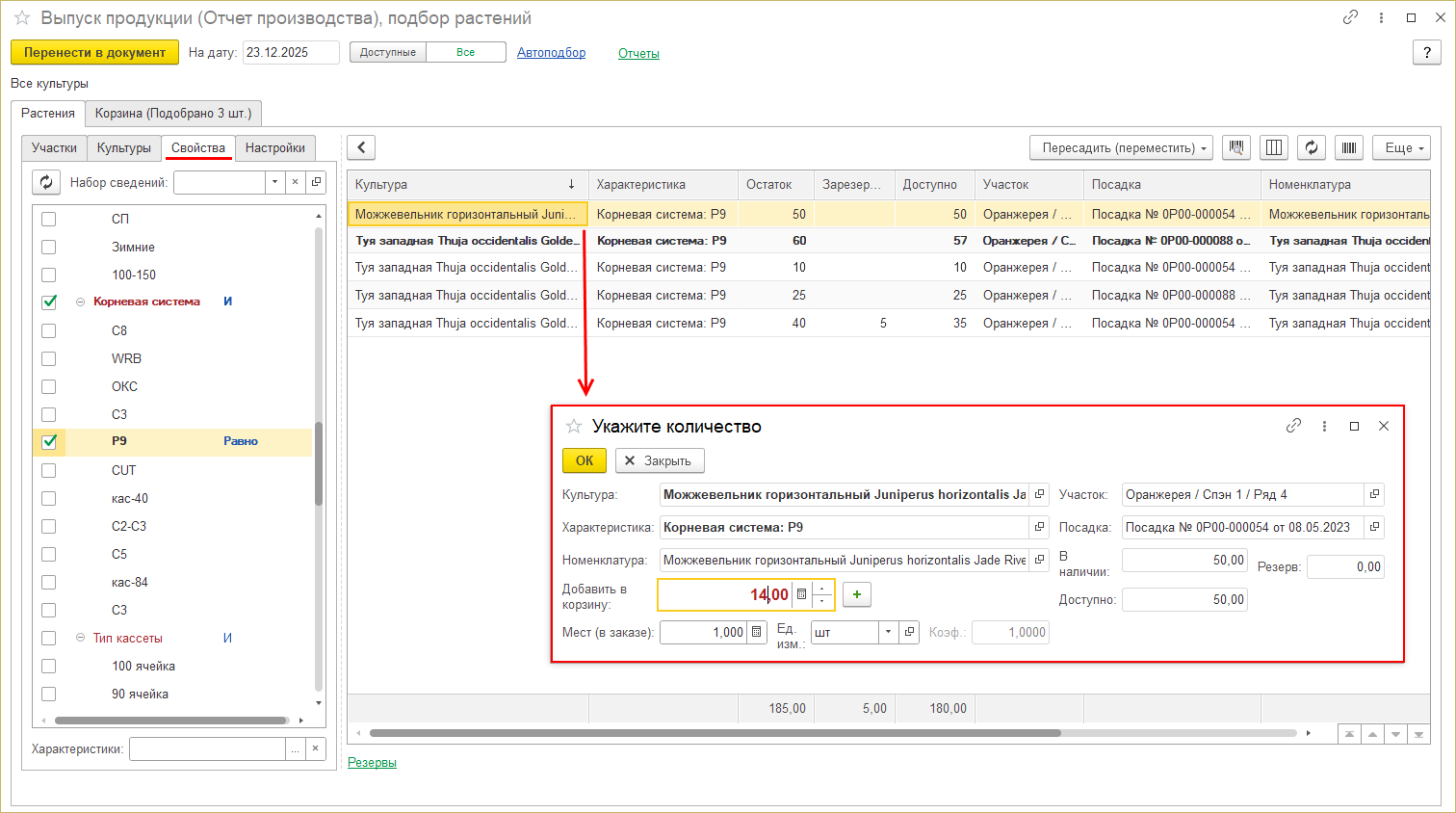Switch to the 'Корзина (Подобрано 3 шт.)' tab
1456x813 pixels.
pos(173,113)
